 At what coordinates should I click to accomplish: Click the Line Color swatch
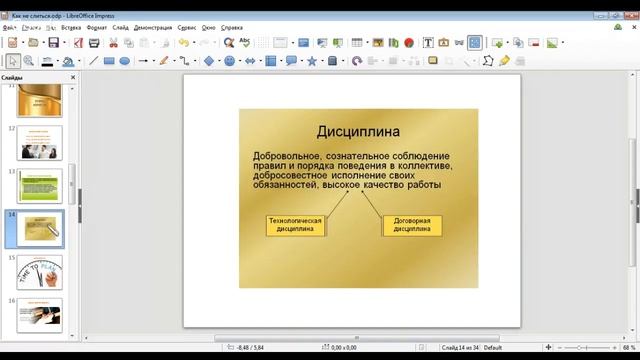[47, 61]
